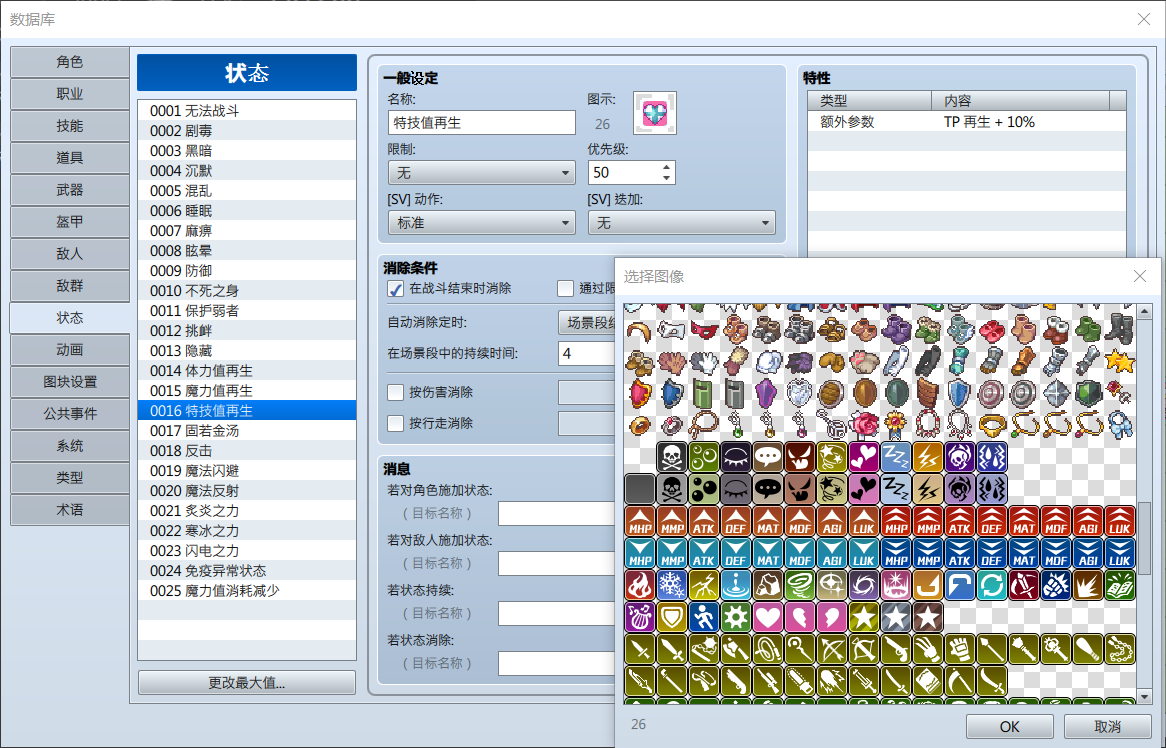This screenshot has height=748, width=1166.
Task: Select the water droplet ripple icon
Action: (x=735, y=585)
